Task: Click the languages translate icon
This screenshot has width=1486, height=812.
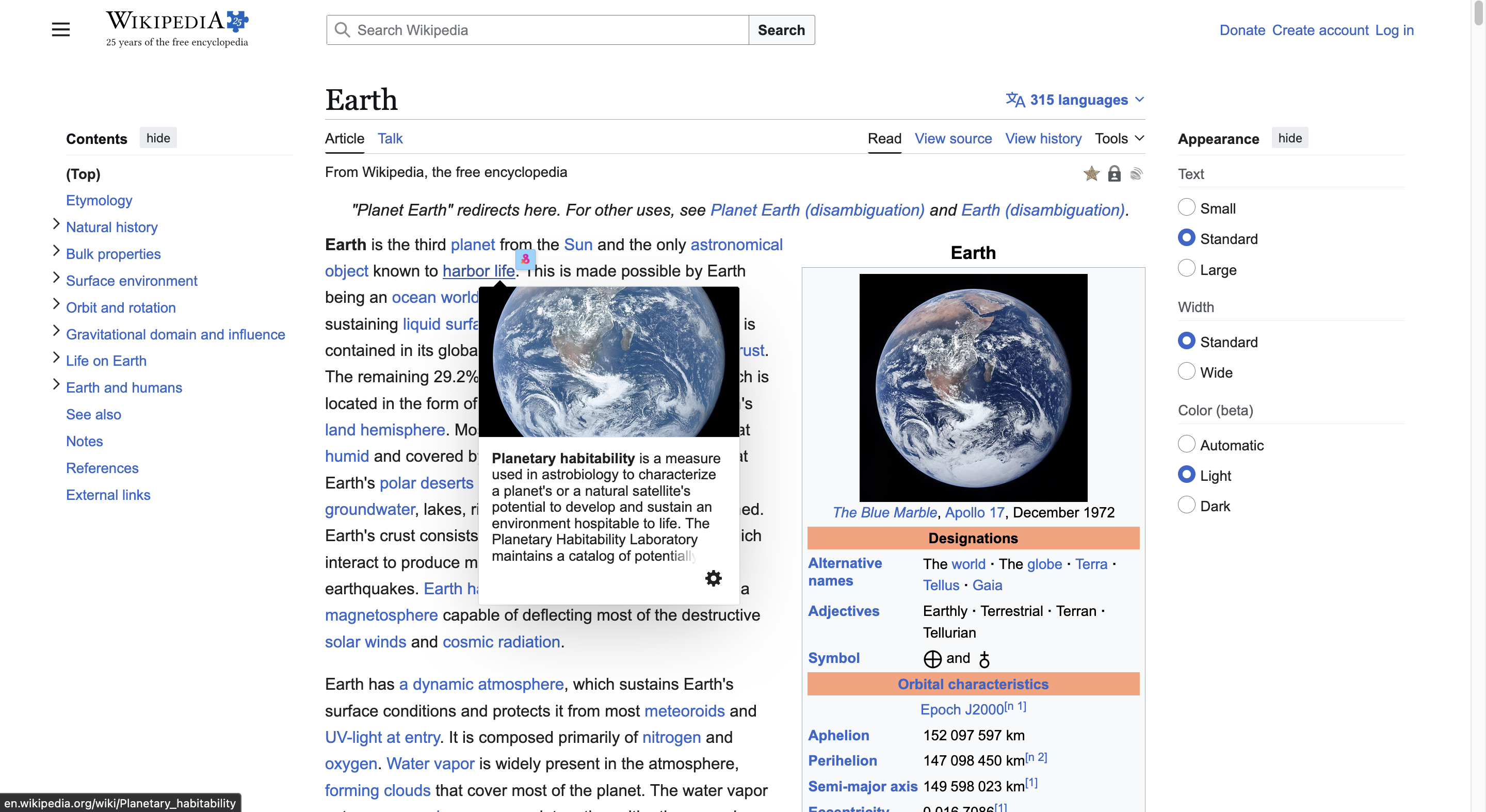Action: pyautogui.click(x=1015, y=100)
